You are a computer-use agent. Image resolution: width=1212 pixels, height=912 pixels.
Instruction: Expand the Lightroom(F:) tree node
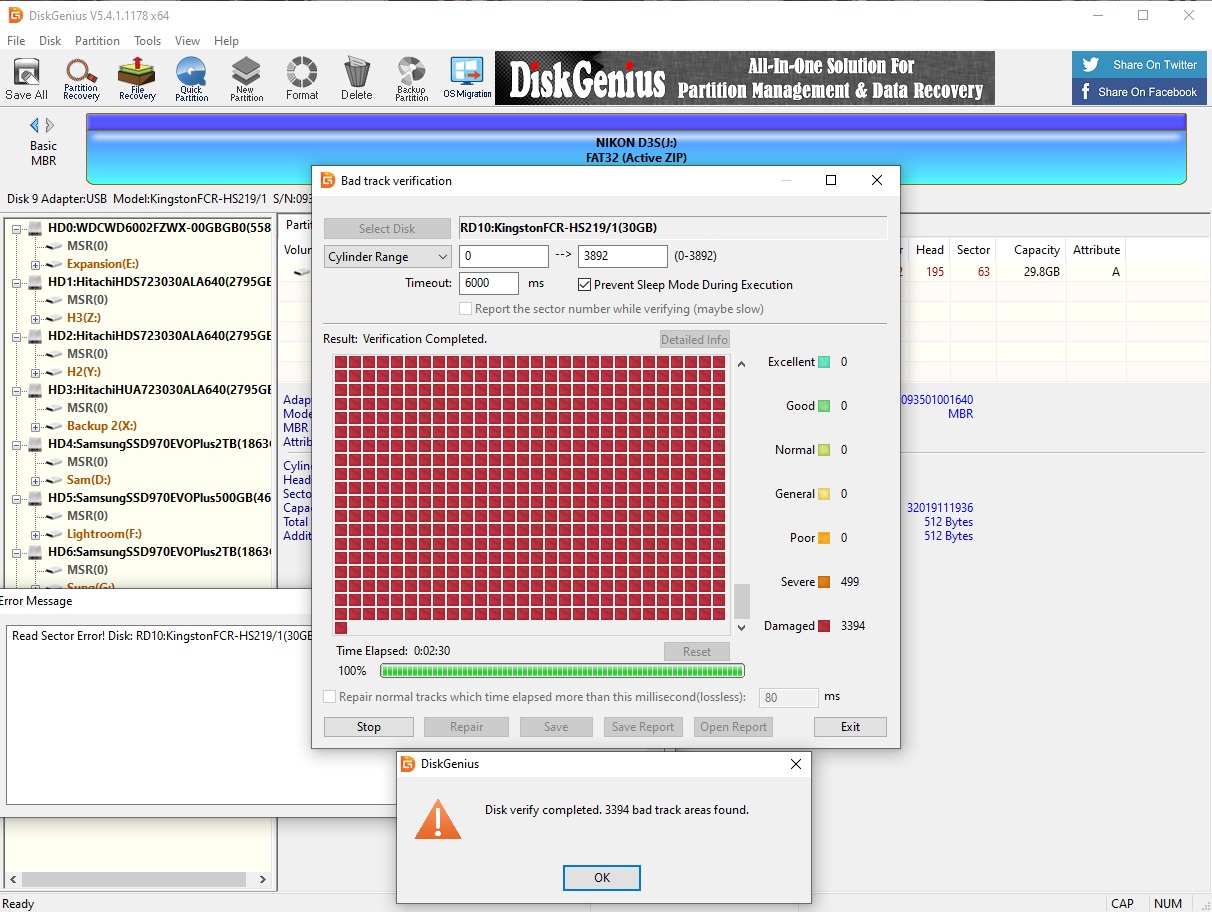(x=35, y=534)
